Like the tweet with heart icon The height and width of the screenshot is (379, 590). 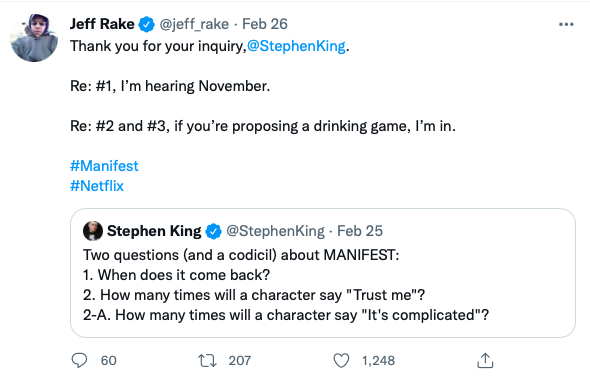click(x=341, y=361)
